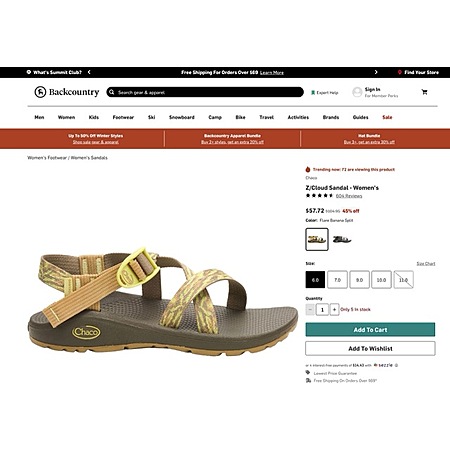Select size 9.0
The height and width of the screenshot is (450, 450).
[x=359, y=280]
